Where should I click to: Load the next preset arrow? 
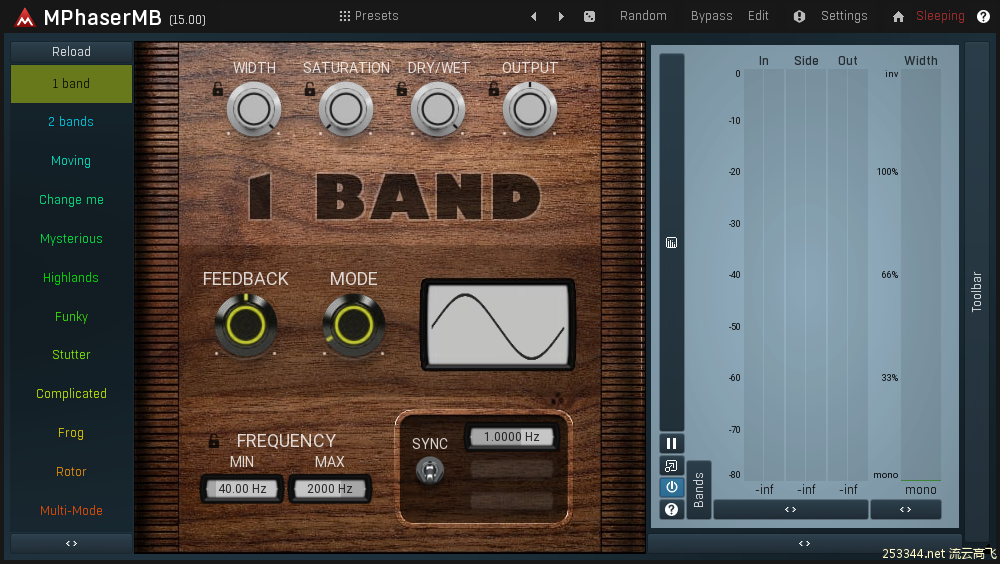(x=561, y=17)
